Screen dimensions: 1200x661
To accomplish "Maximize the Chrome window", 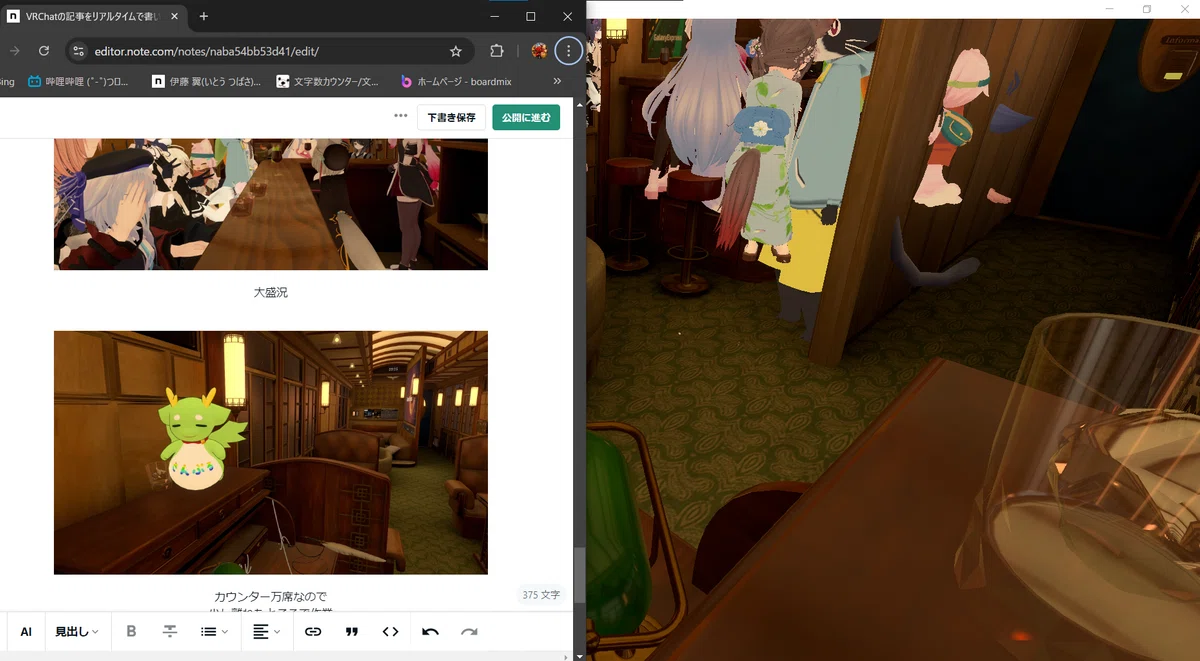I will 530,16.
